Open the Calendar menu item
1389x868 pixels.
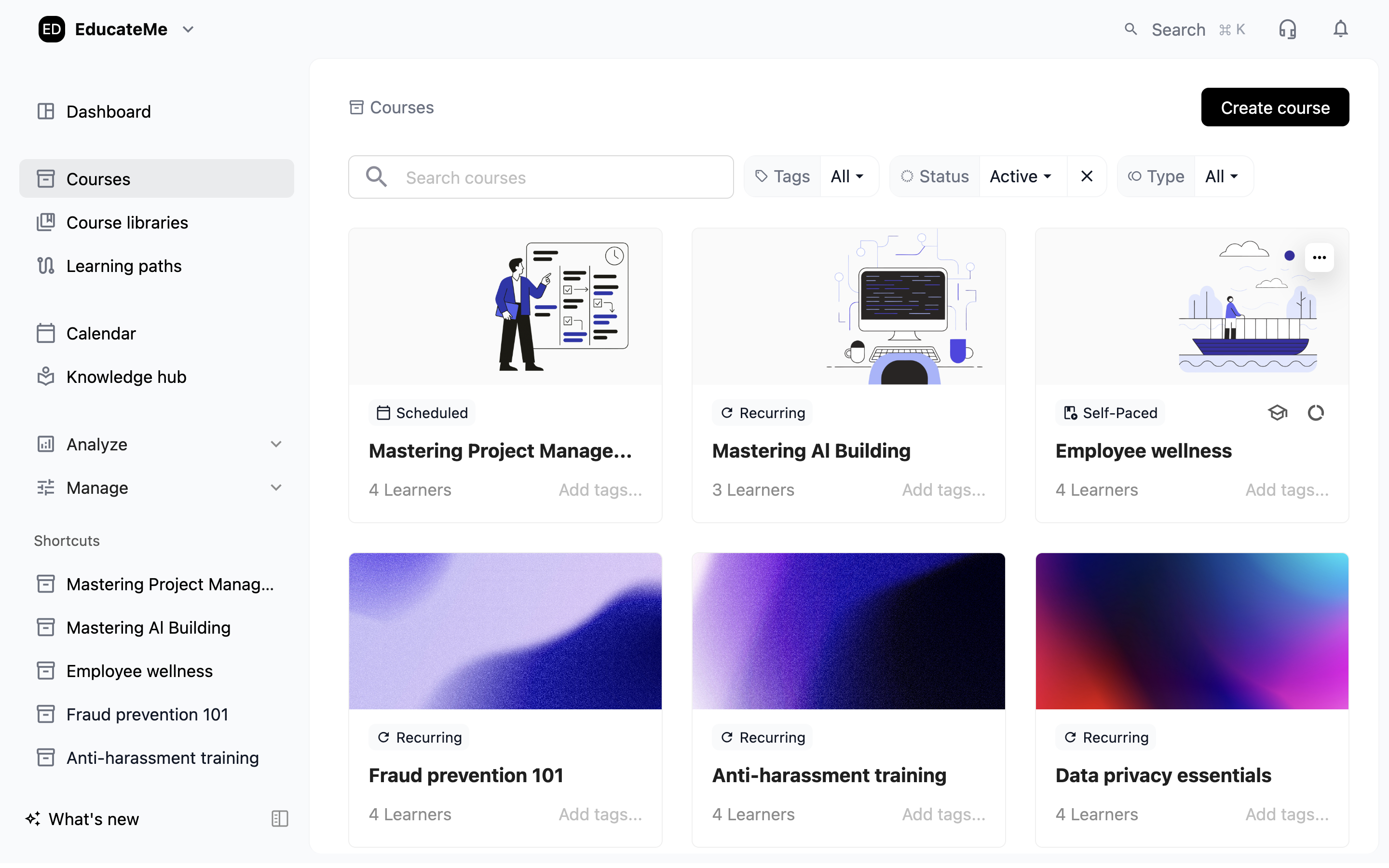point(101,334)
